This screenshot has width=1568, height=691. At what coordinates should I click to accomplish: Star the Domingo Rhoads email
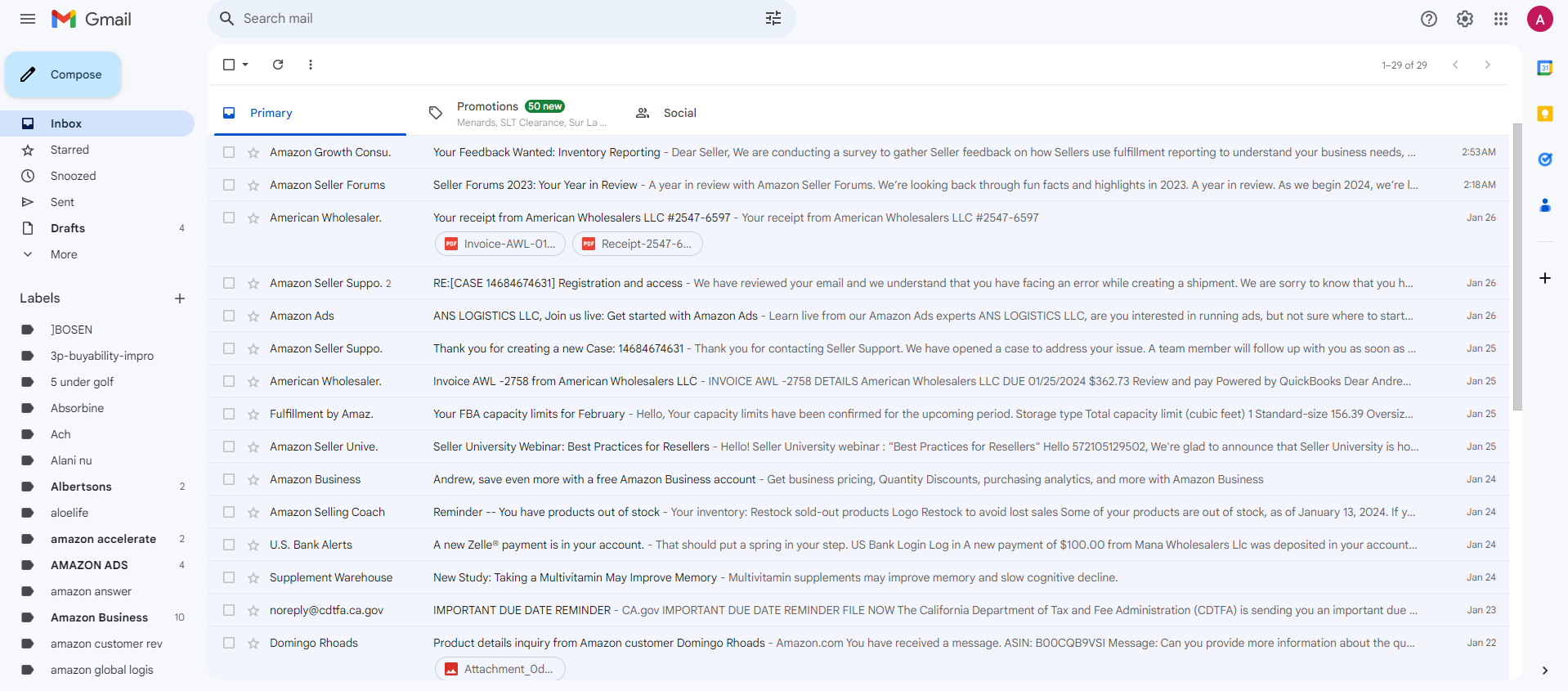pyautogui.click(x=253, y=643)
